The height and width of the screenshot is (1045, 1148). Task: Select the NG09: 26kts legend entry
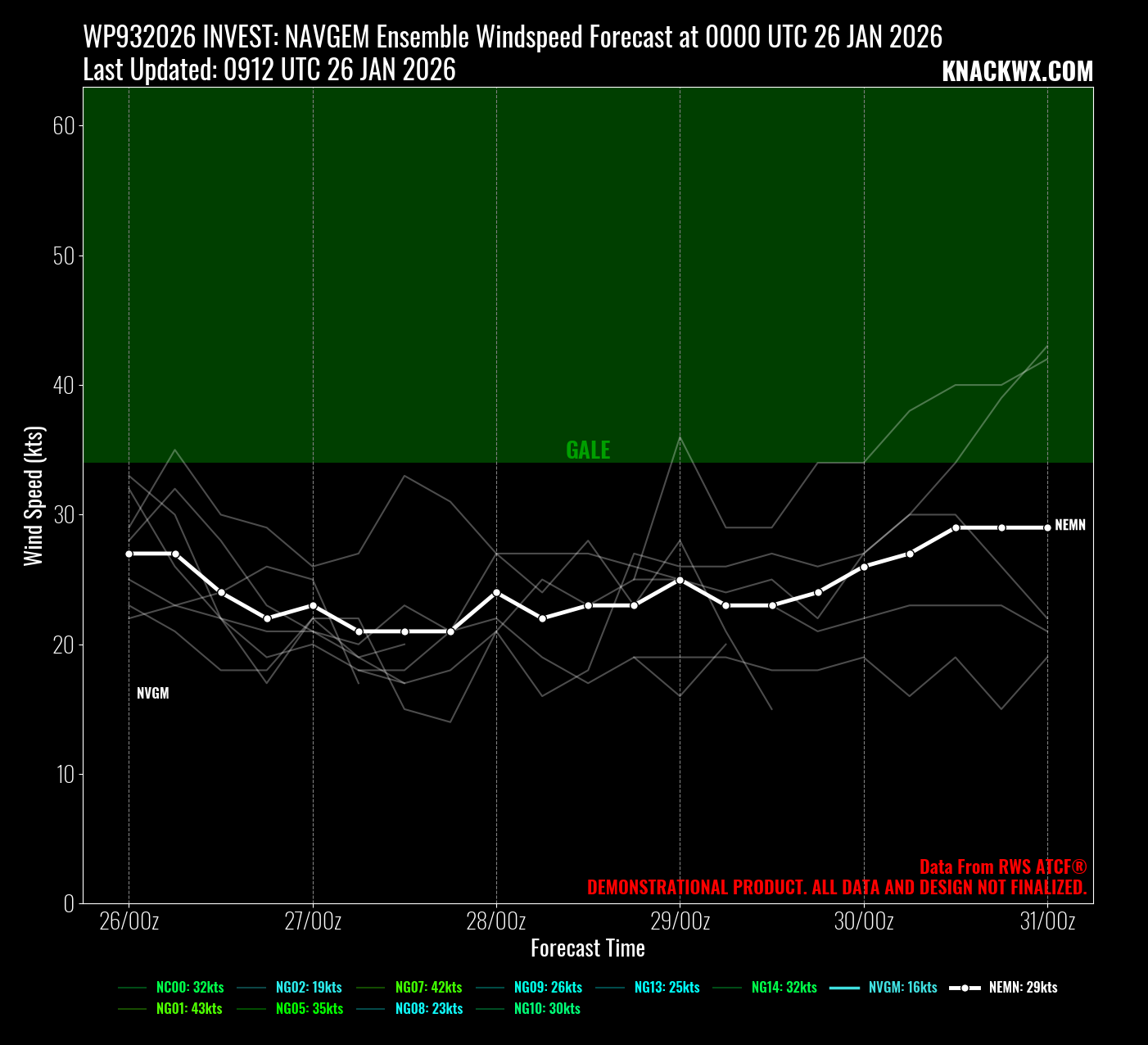click(548, 988)
